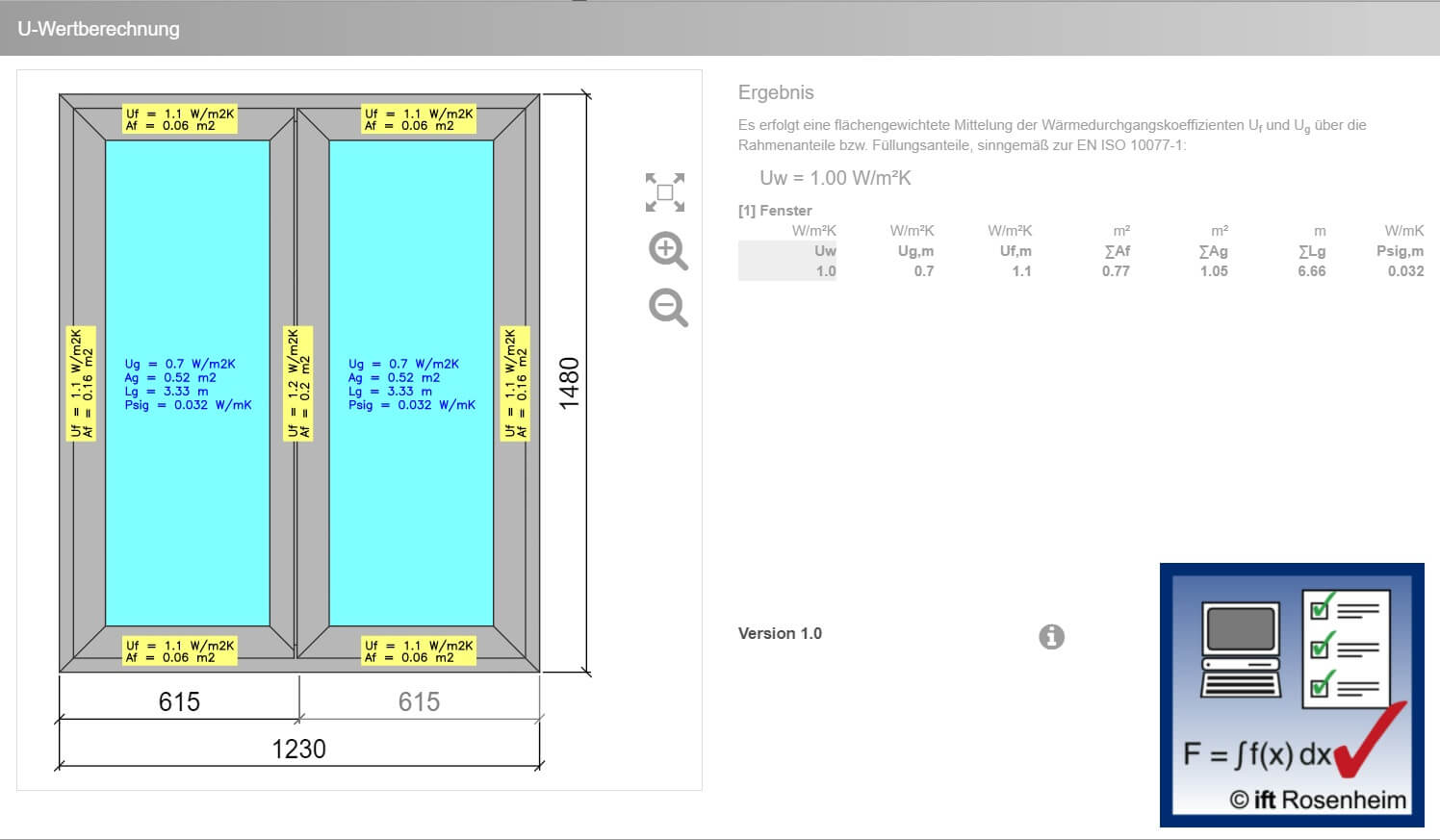Select the right vertical frame Uf label
1440x840 pixels.
click(x=515, y=383)
